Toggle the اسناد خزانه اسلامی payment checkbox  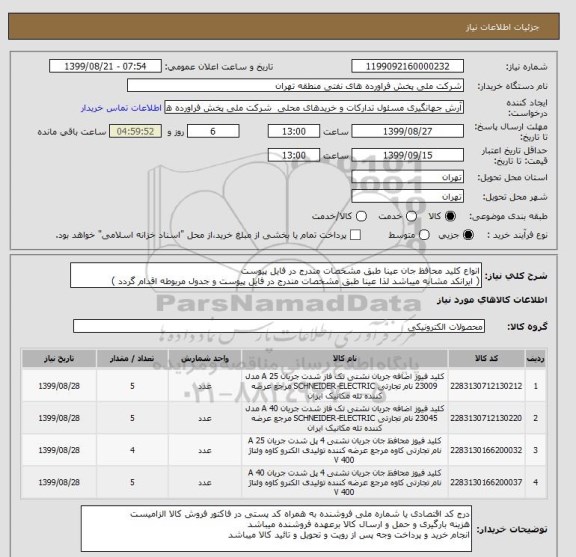[x=355, y=235]
